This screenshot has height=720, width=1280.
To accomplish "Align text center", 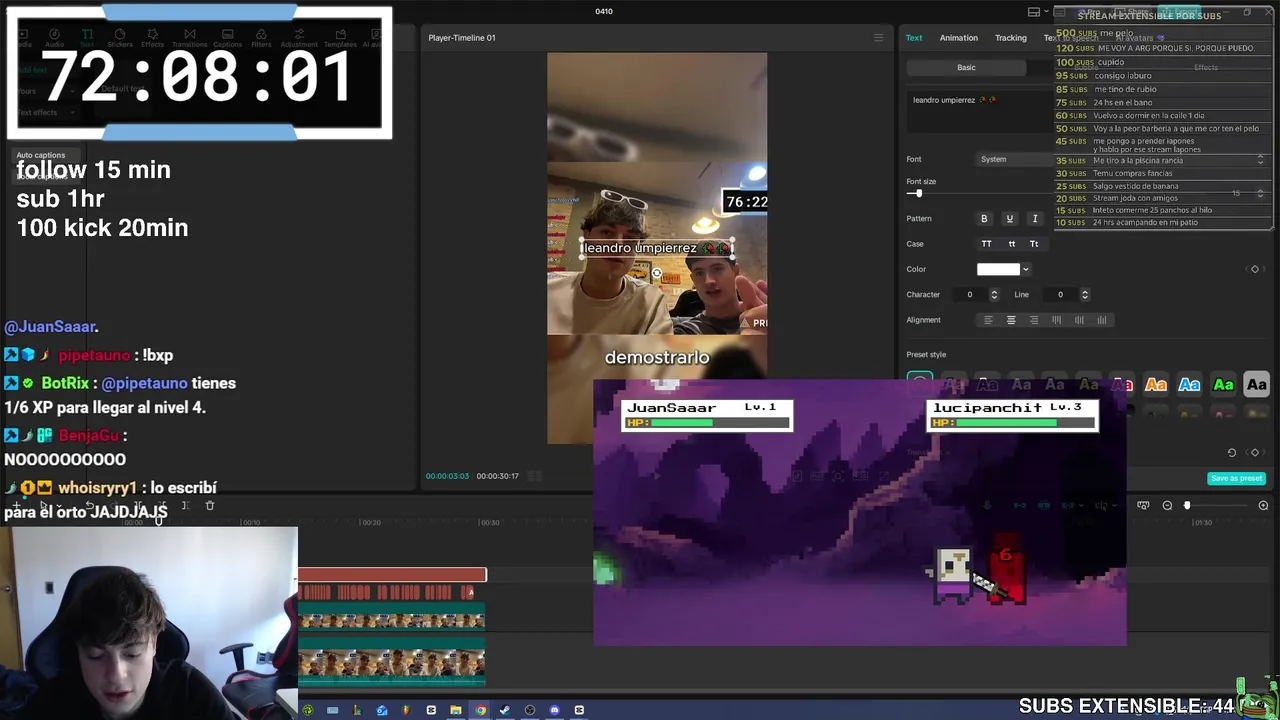I will [x=1011, y=320].
